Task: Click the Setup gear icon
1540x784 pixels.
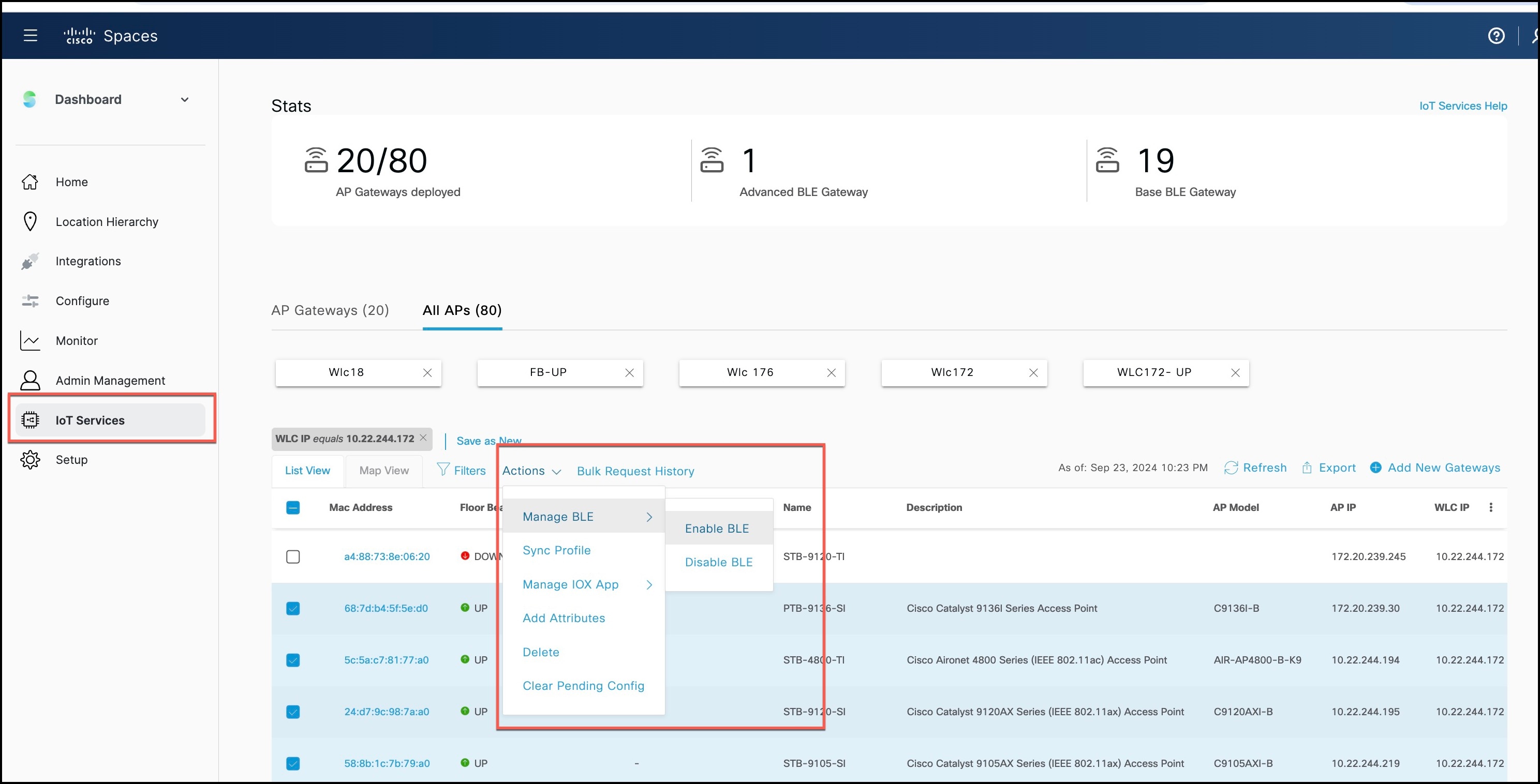Action: (30, 460)
